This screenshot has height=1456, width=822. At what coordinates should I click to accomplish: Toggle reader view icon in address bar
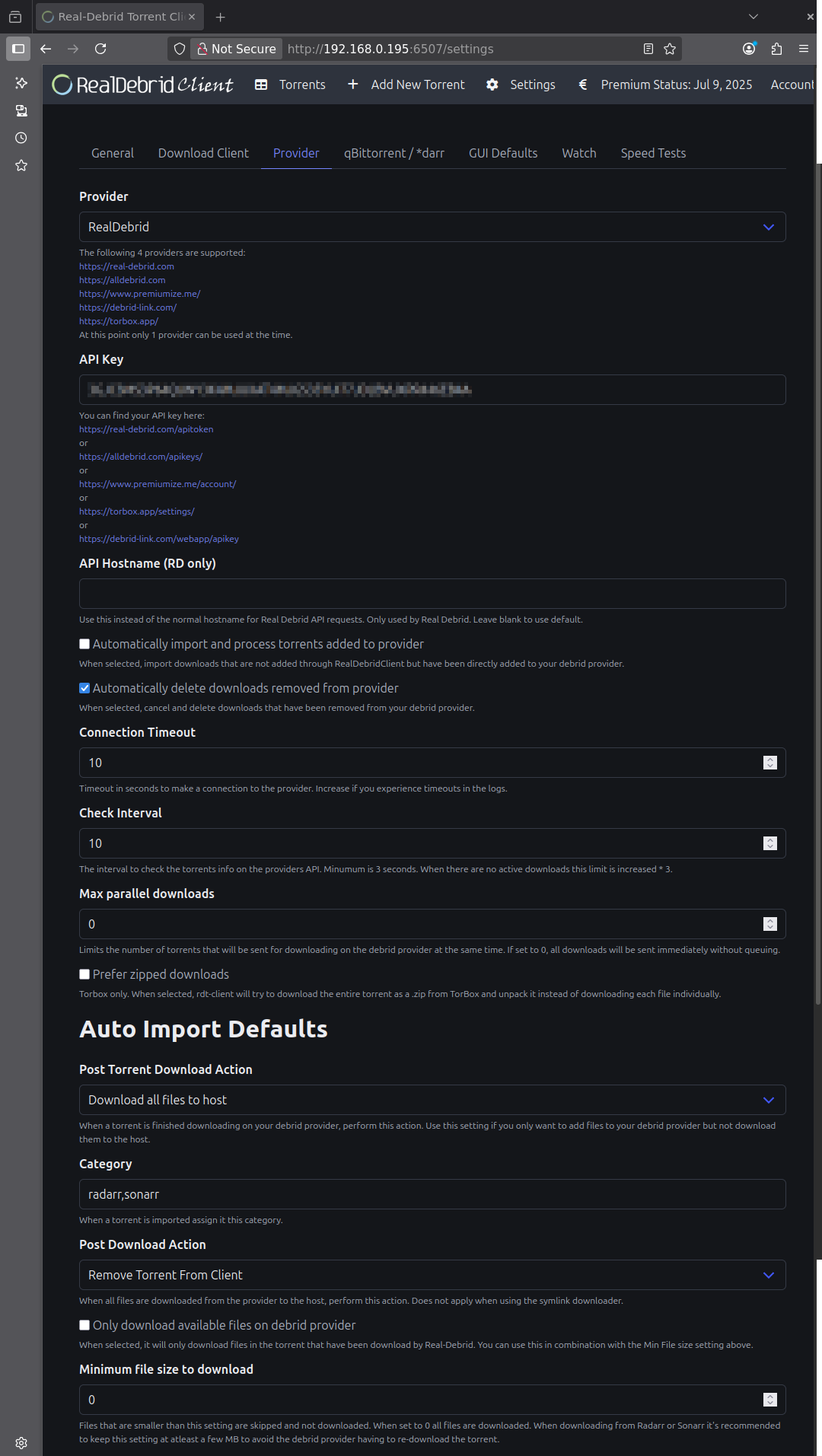[648, 49]
